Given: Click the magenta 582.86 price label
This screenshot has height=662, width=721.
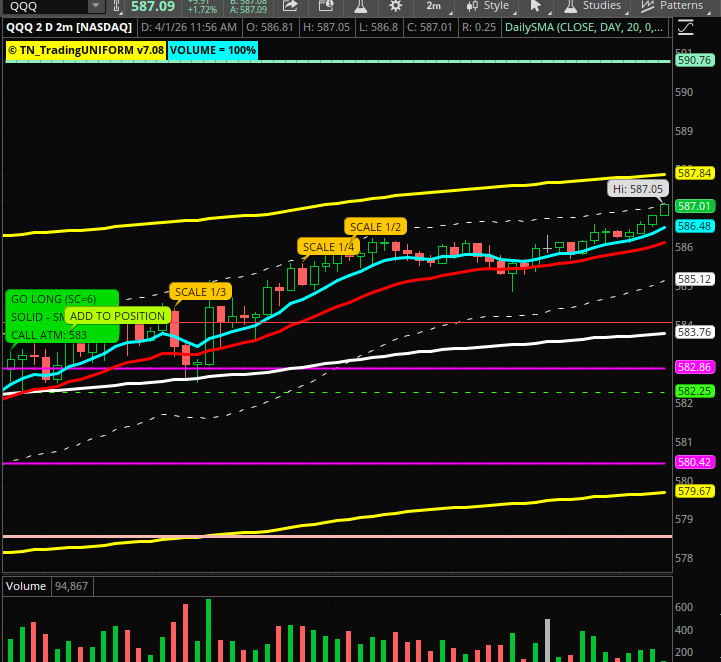Looking at the screenshot, I should [694, 367].
